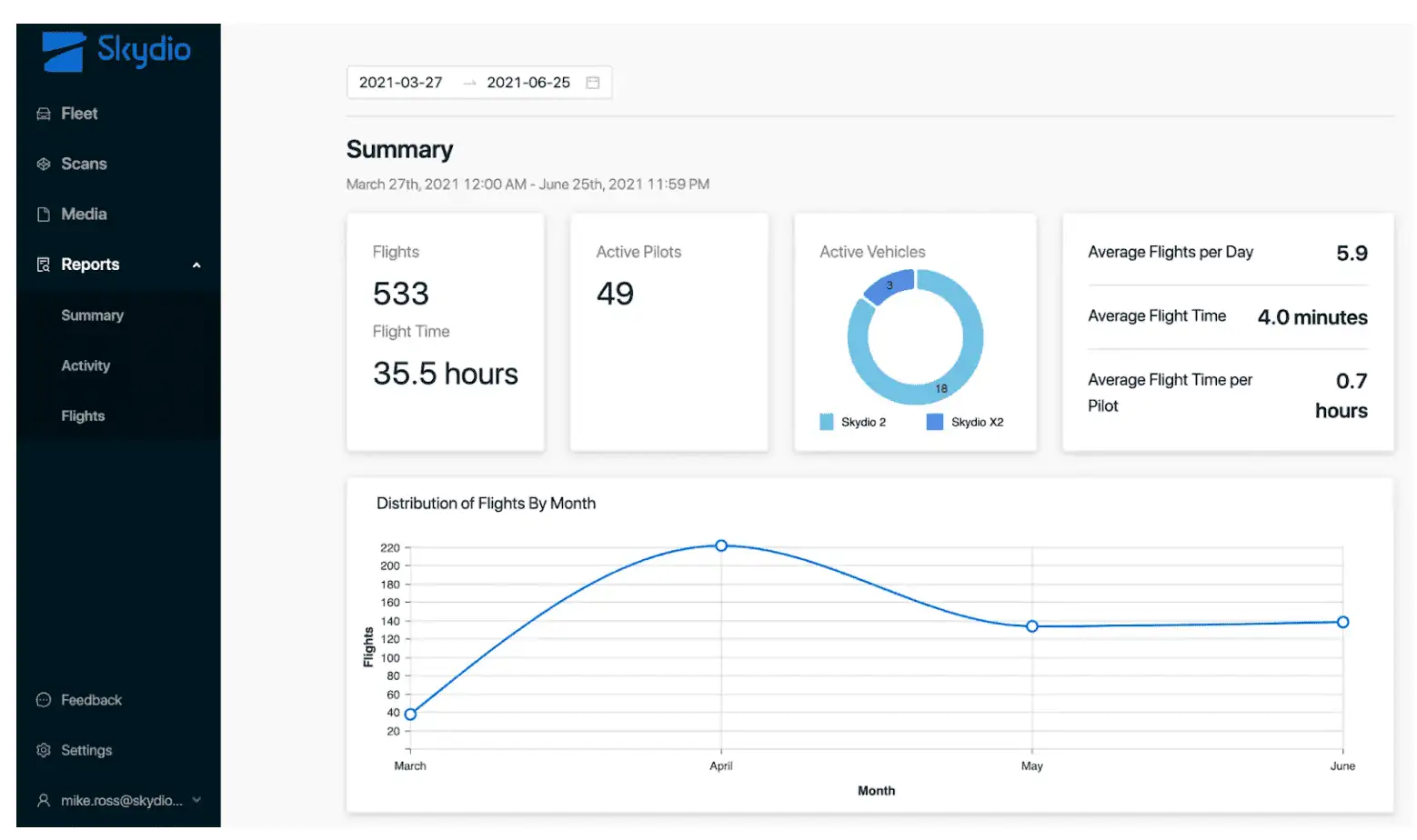Click the Media file icon
Viewport: 1417px width, 840px height.
tap(43, 215)
